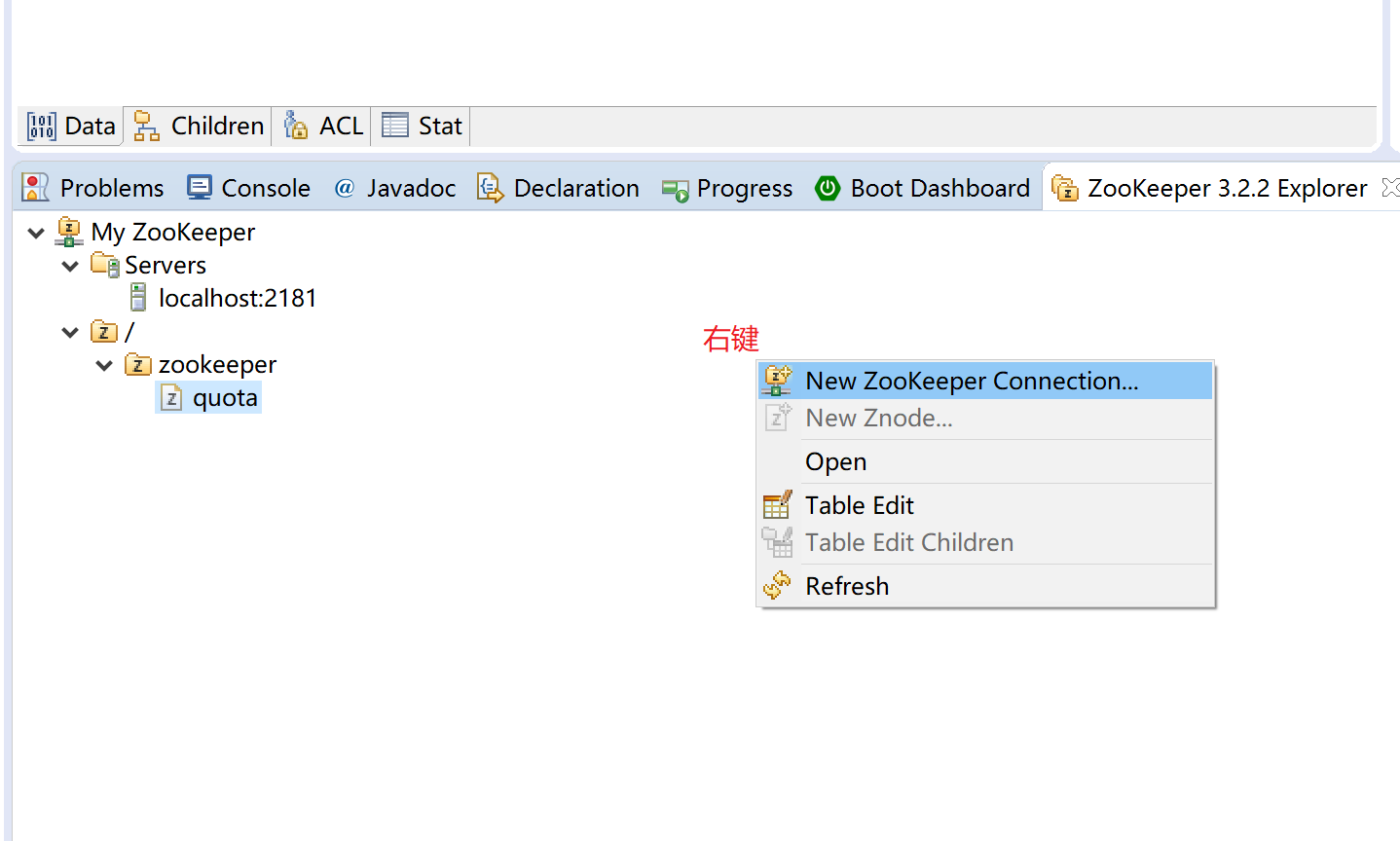Viewport: 1400px width, 841px height.
Task: Select Table Edit Children in the context menu
Action: [908, 542]
